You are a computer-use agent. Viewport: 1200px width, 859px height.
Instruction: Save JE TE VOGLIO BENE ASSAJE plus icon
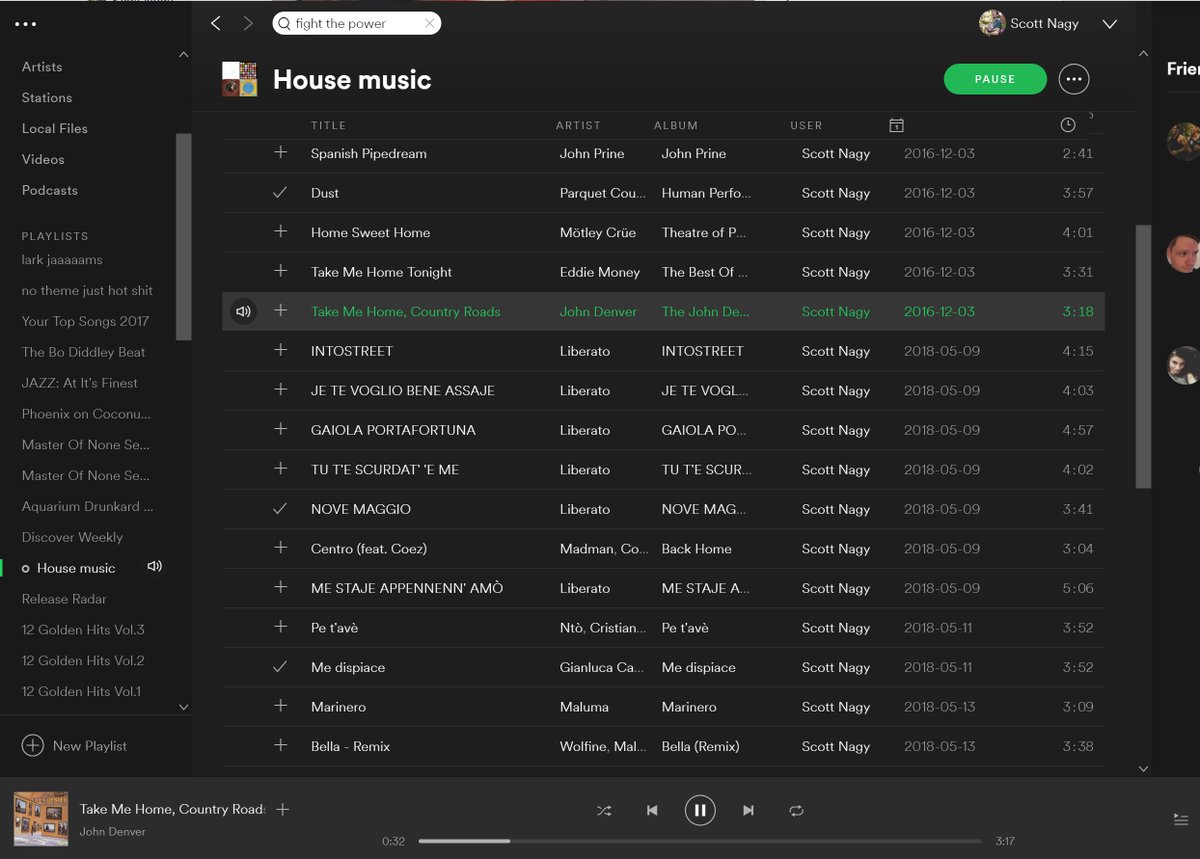click(x=280, y=391)
